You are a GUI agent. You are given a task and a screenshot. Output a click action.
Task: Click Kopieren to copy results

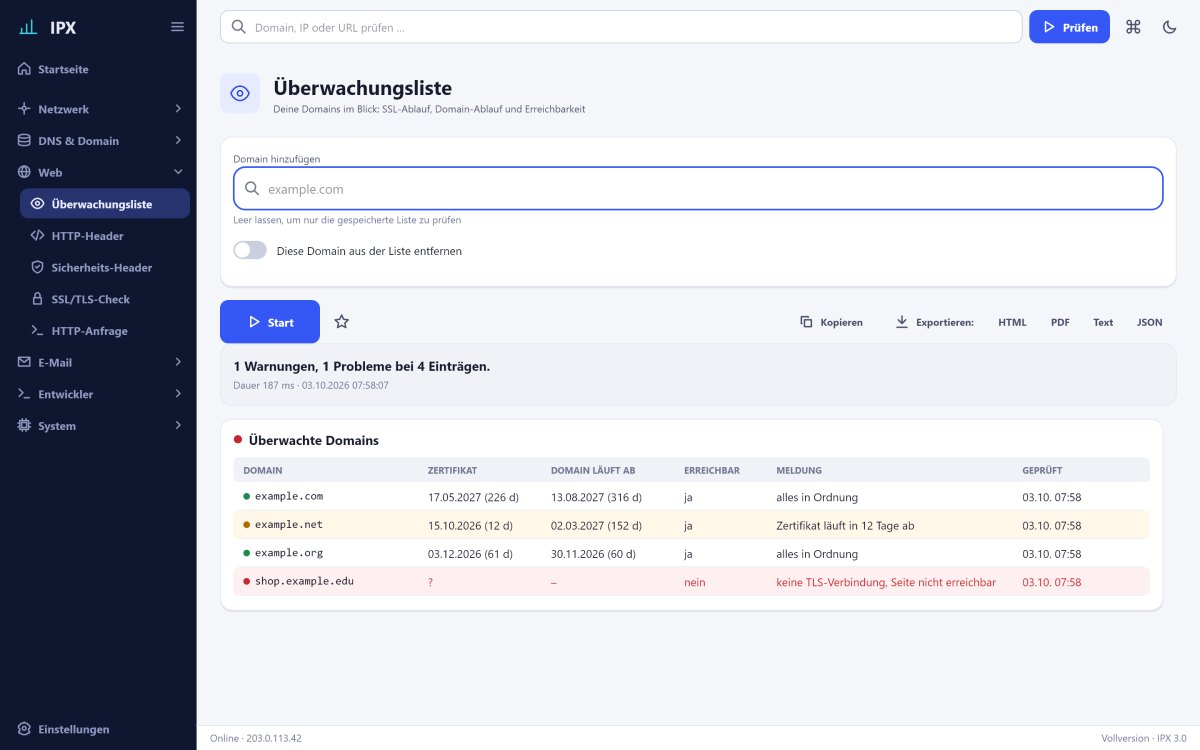(x=831, y=322)
